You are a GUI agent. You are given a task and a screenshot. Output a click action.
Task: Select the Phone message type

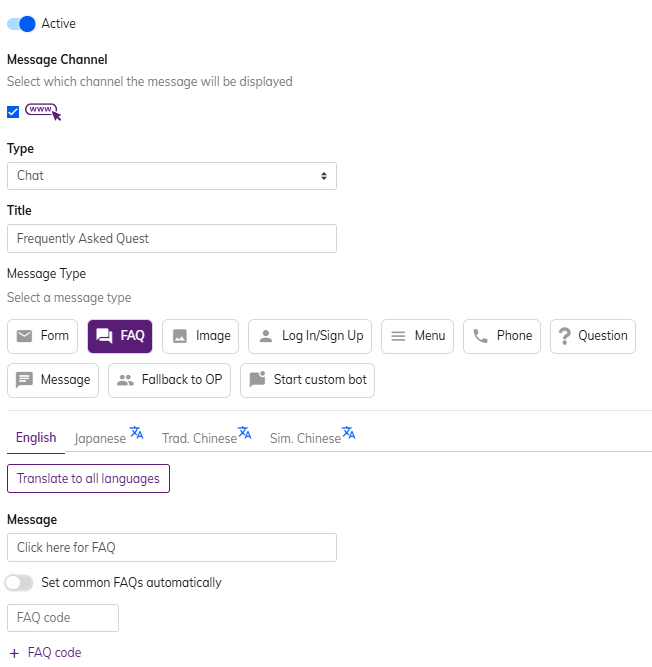click(502, 336)
